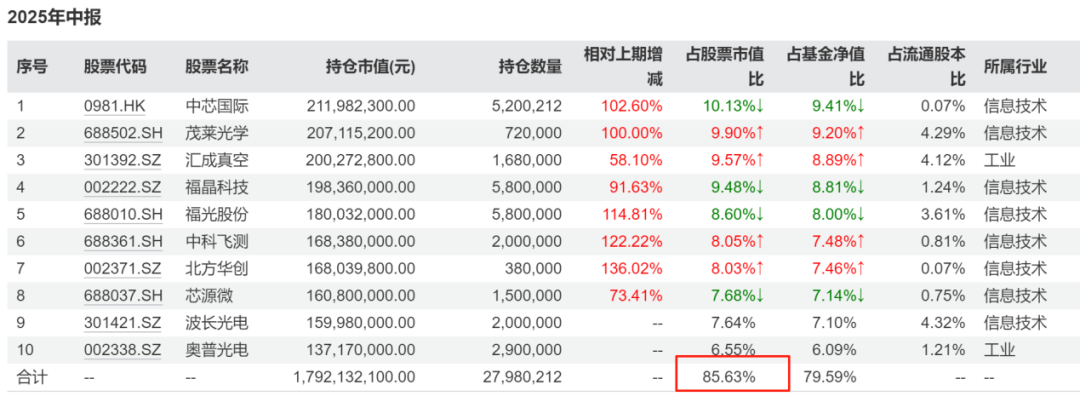This screenshot has width=1080, height=402.
Task: Click the 占股票市值比 column header
Action: 725,67
